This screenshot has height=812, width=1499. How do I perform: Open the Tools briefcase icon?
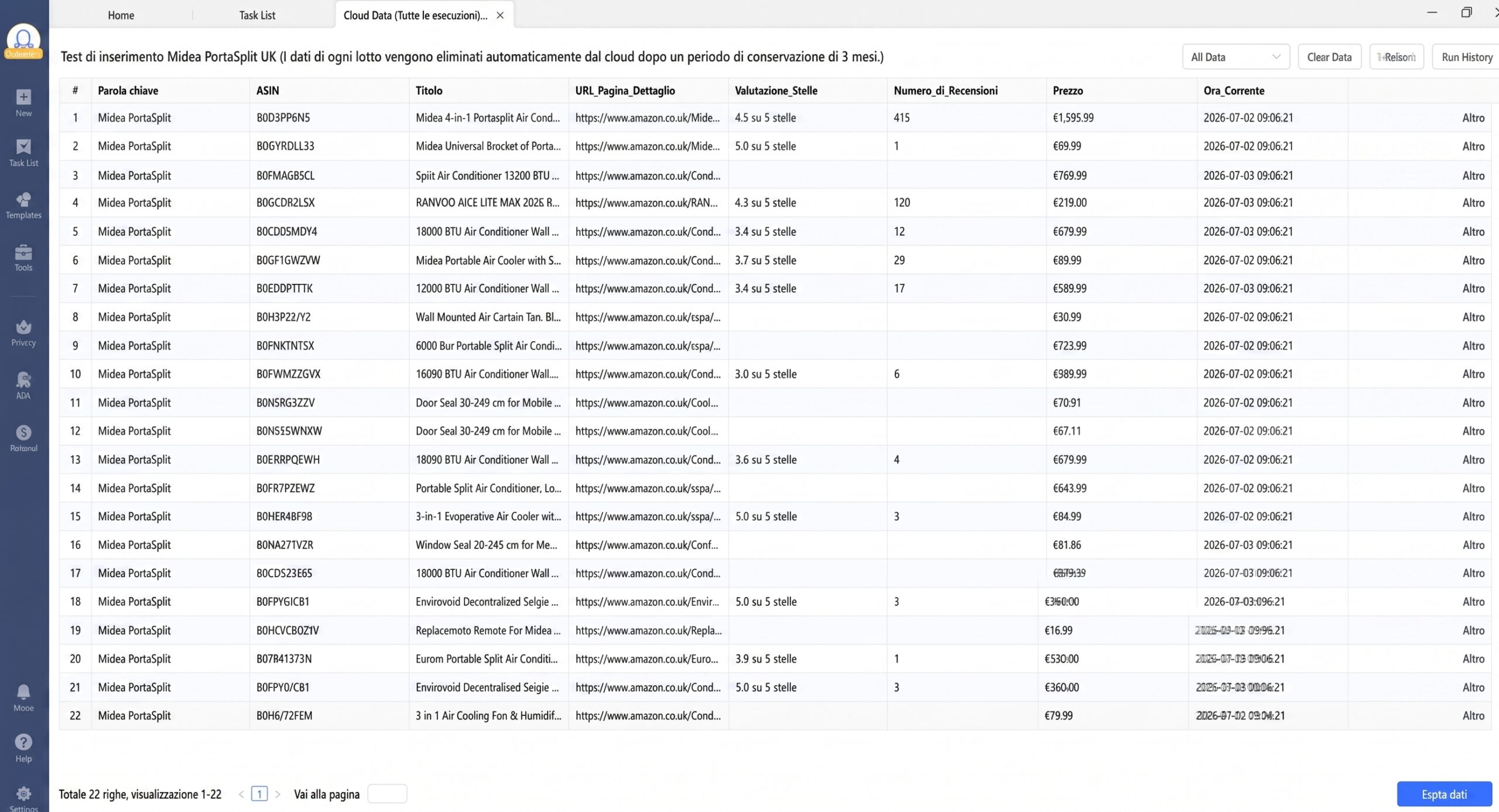click(x=23, y=252)
